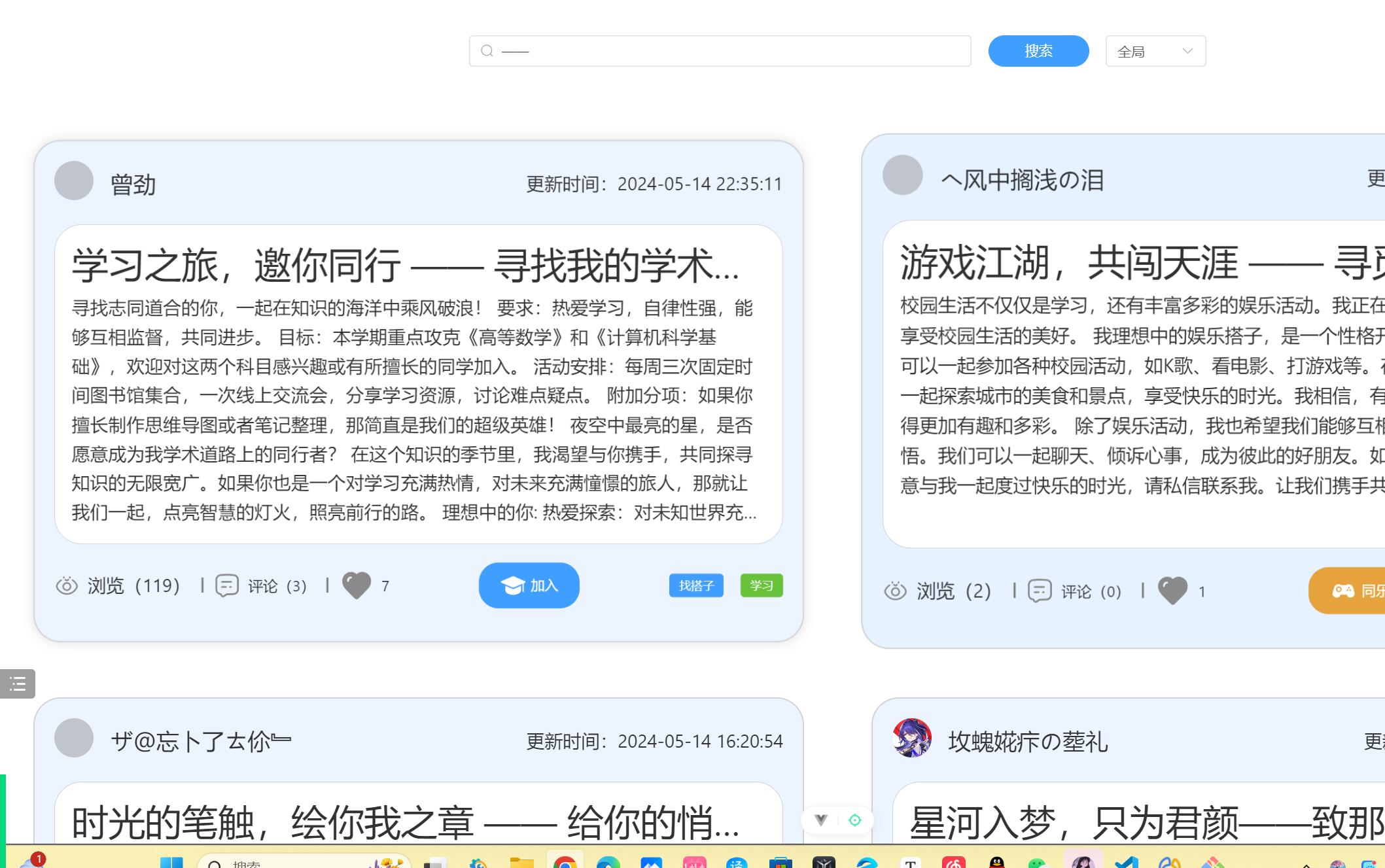Open the floating list menu icon

click(18, 684)
